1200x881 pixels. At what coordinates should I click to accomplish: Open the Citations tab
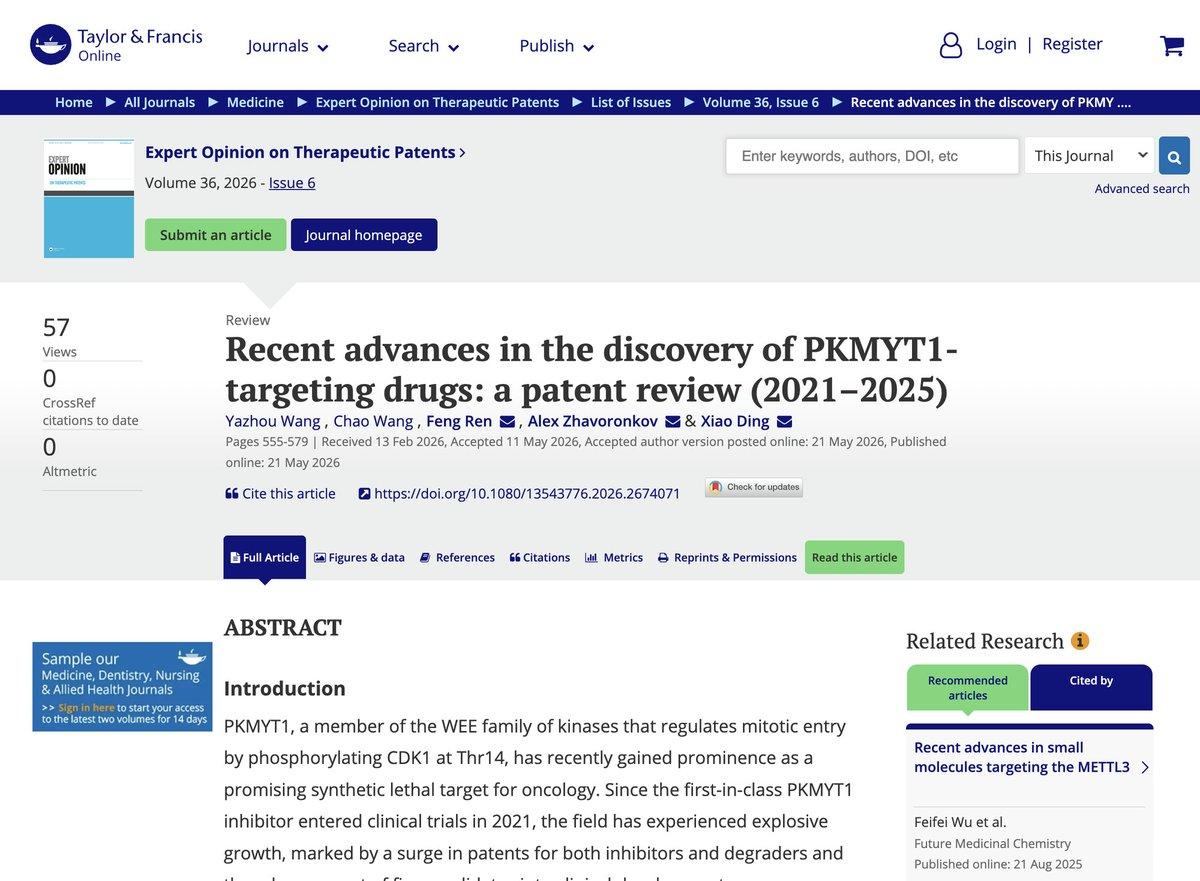pyautogui.click(x=540, y=557)
